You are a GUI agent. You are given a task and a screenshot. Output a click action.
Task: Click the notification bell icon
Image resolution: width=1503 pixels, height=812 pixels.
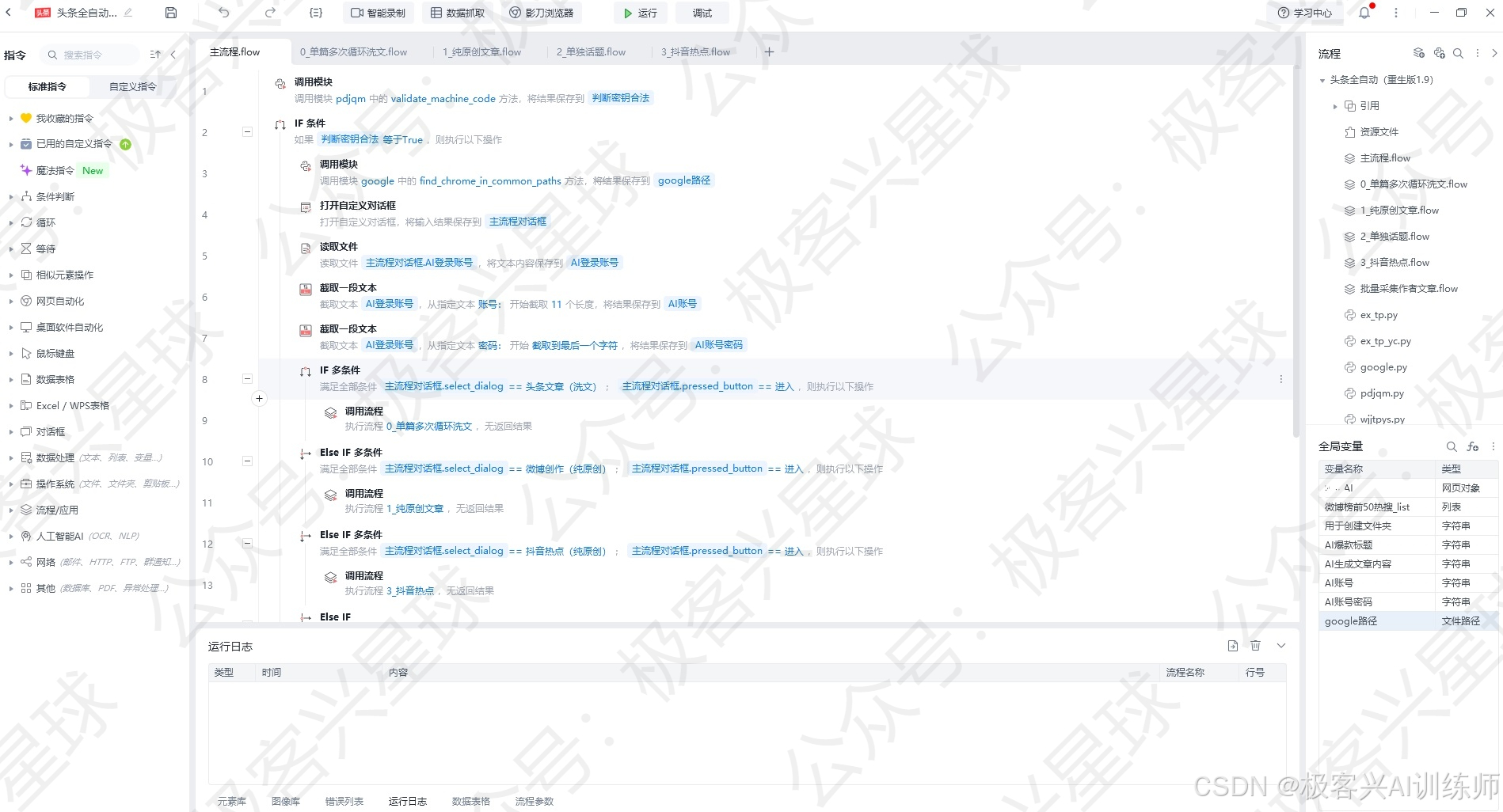1364,13
